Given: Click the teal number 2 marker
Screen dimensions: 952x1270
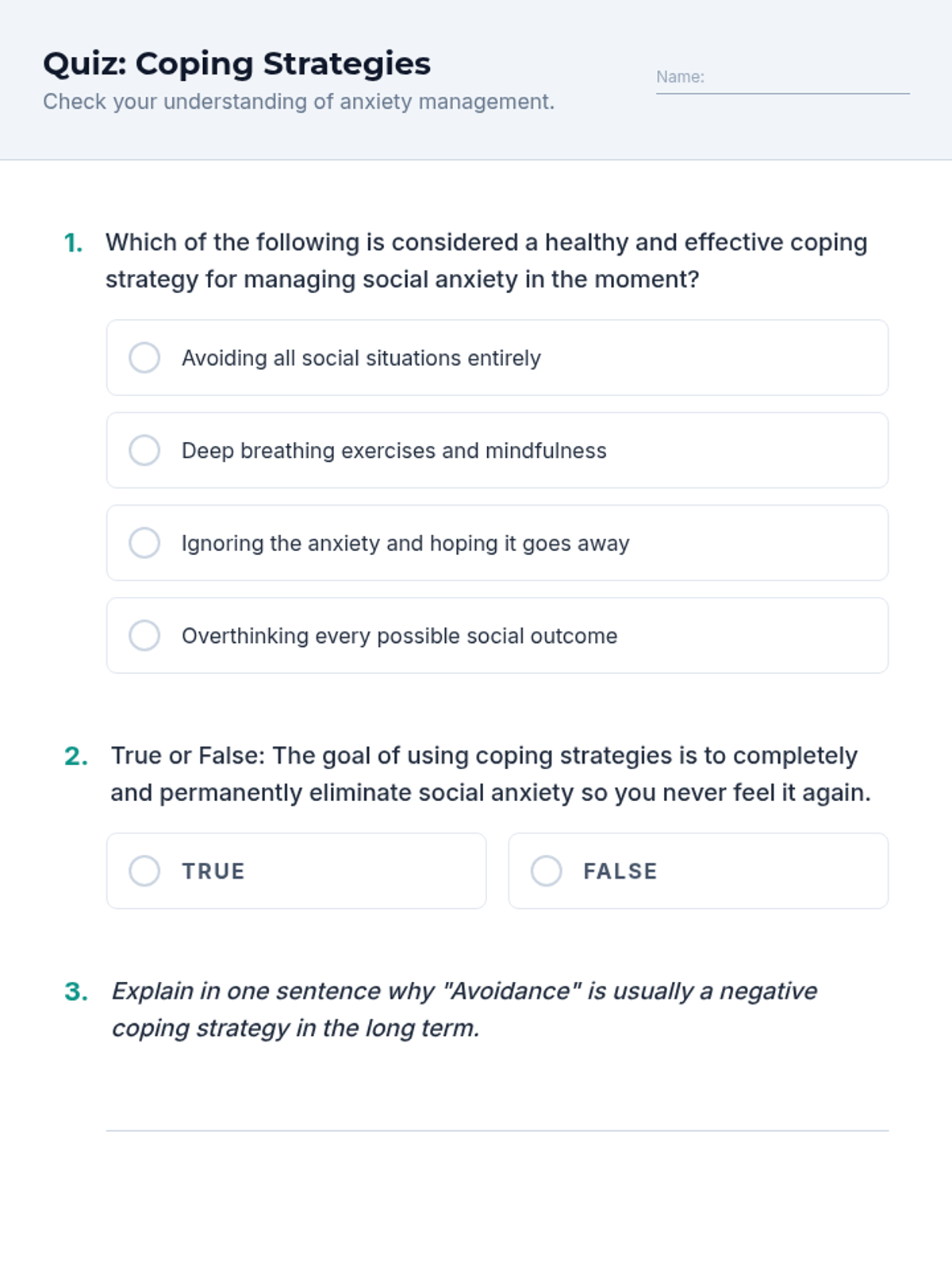Looking at the screenshot, I should (76, 756).
